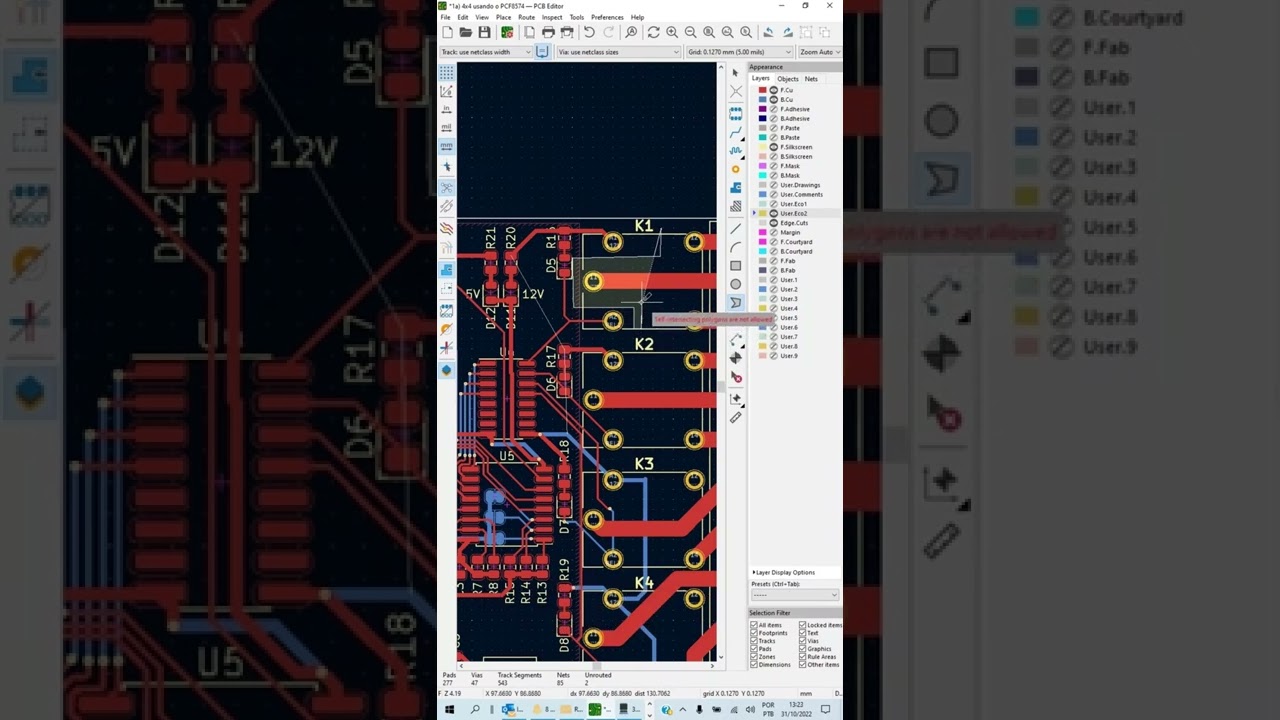
Task: Click the mm units status field
Action: [x=806, y=693]
